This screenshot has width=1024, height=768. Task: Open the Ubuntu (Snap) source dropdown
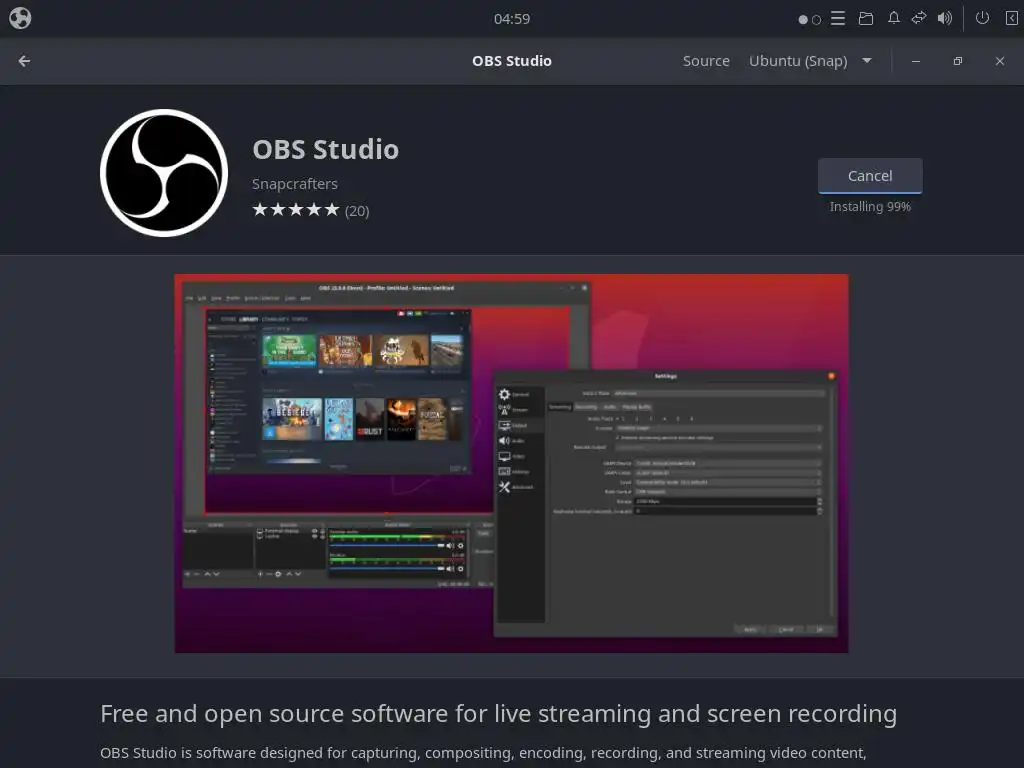810,61
